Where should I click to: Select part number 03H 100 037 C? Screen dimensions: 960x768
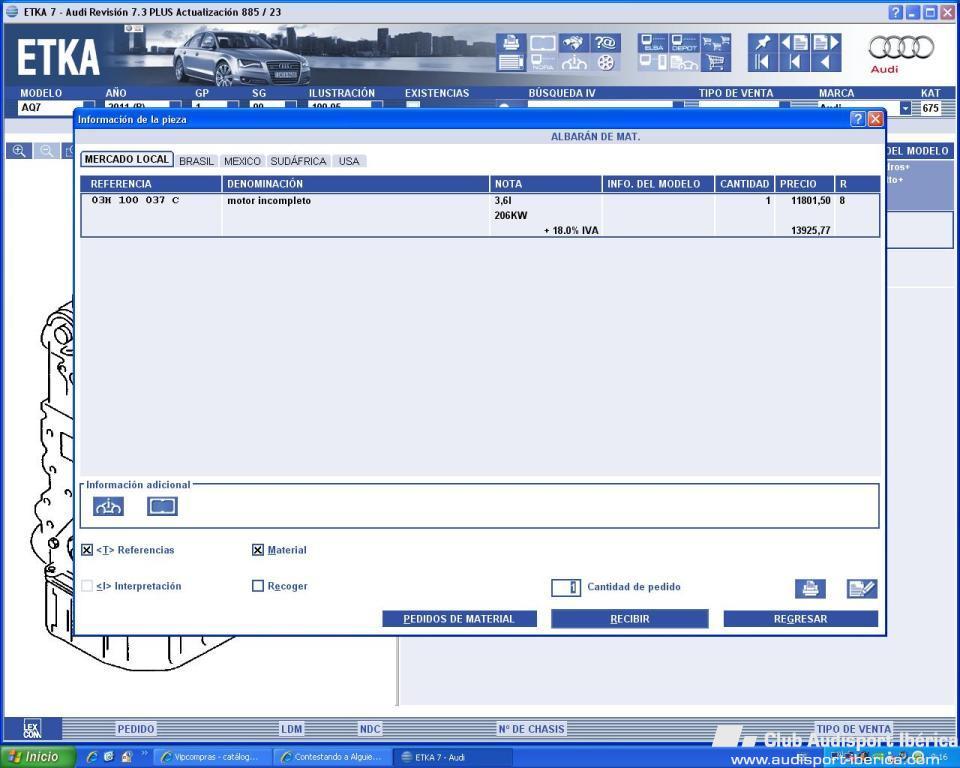[x=135, y=200]
